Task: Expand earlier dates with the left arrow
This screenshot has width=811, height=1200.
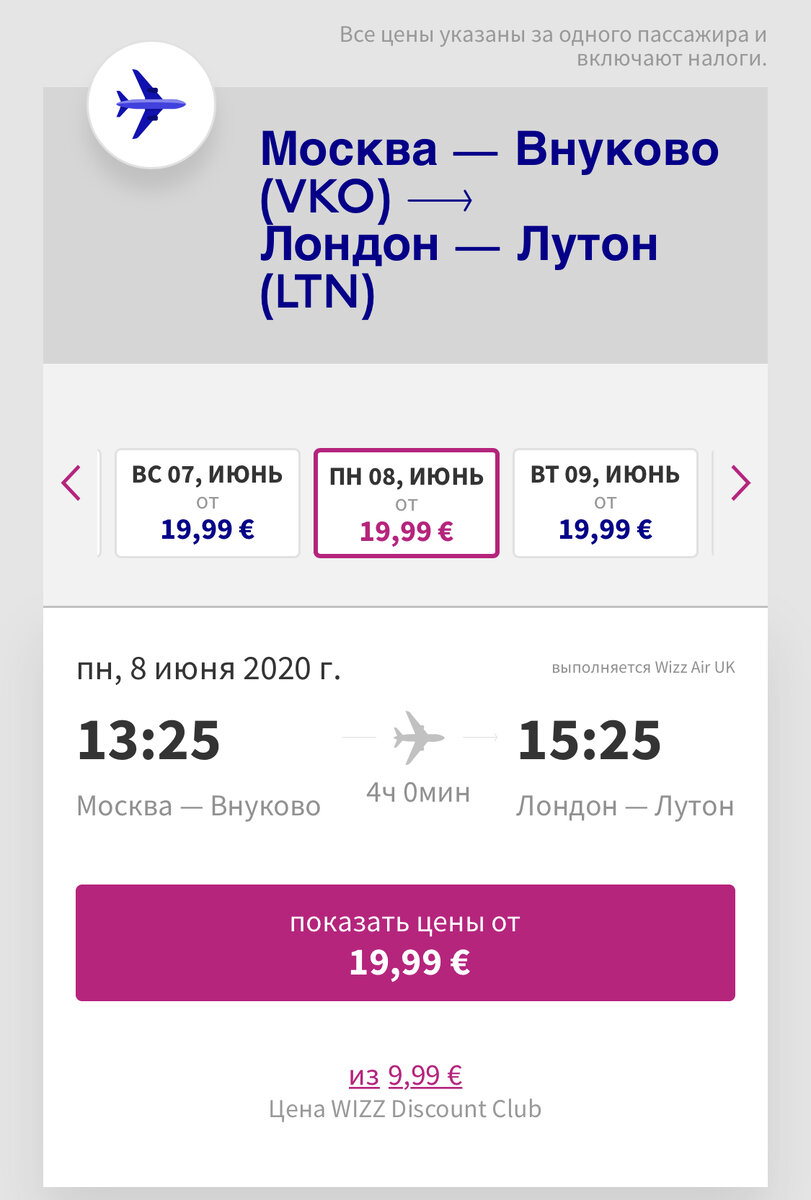Action: tap(69, 483)
